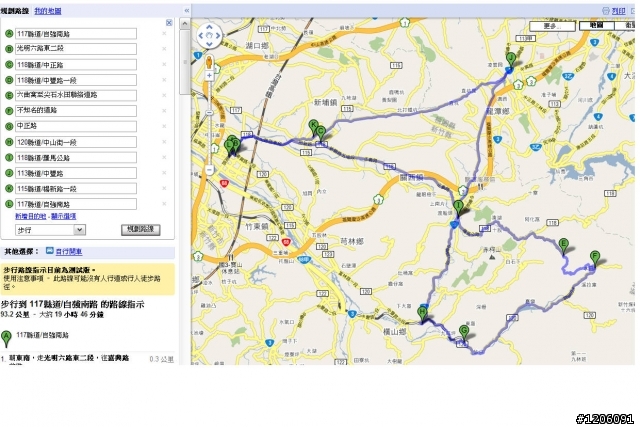Viewport: 640px width, 427px height.
Task: Click the 顯示選項 show options link
Action: pos(63,216)
